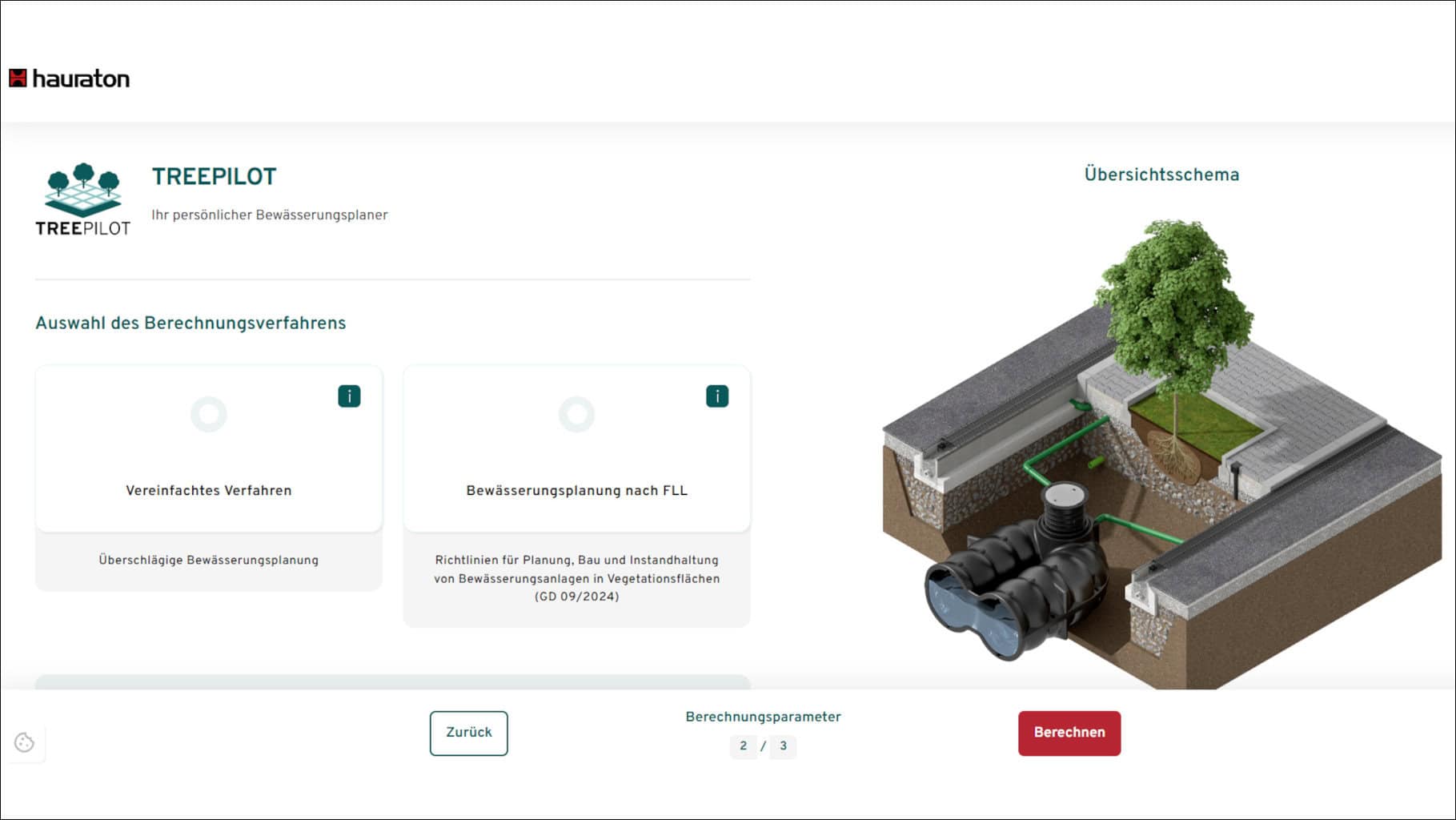Open info for Bewässerungsplanung nach FLL card
This screenshot has height=820, width=1456.
point(717,396)
